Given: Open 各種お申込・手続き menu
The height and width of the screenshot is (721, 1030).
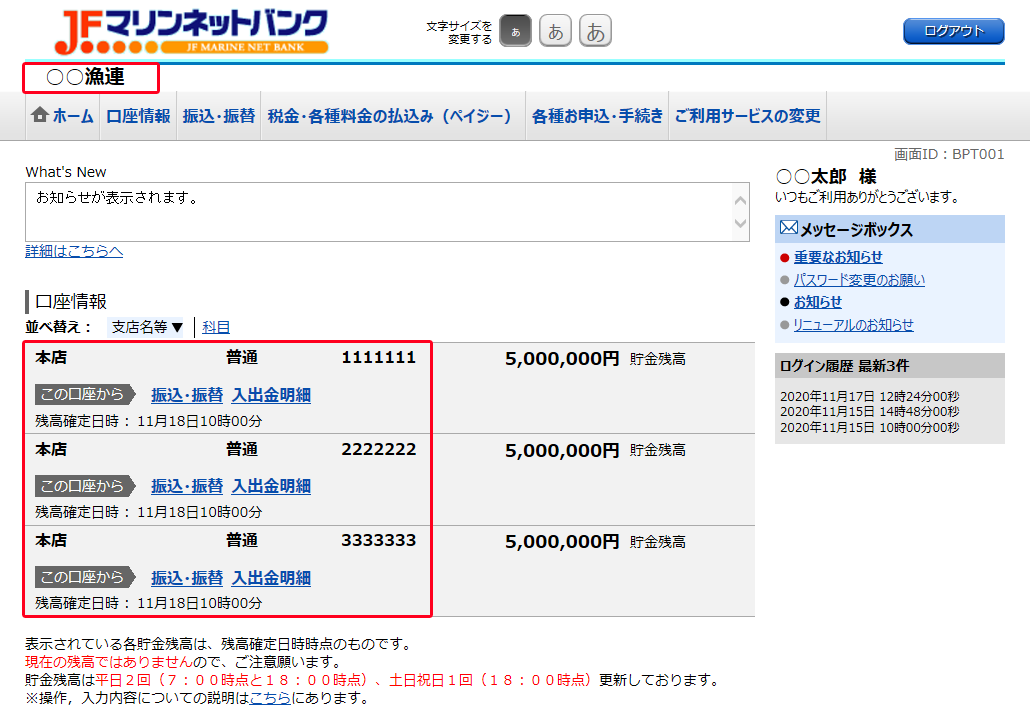Looking at the screenshot, I should coord(597,116).
